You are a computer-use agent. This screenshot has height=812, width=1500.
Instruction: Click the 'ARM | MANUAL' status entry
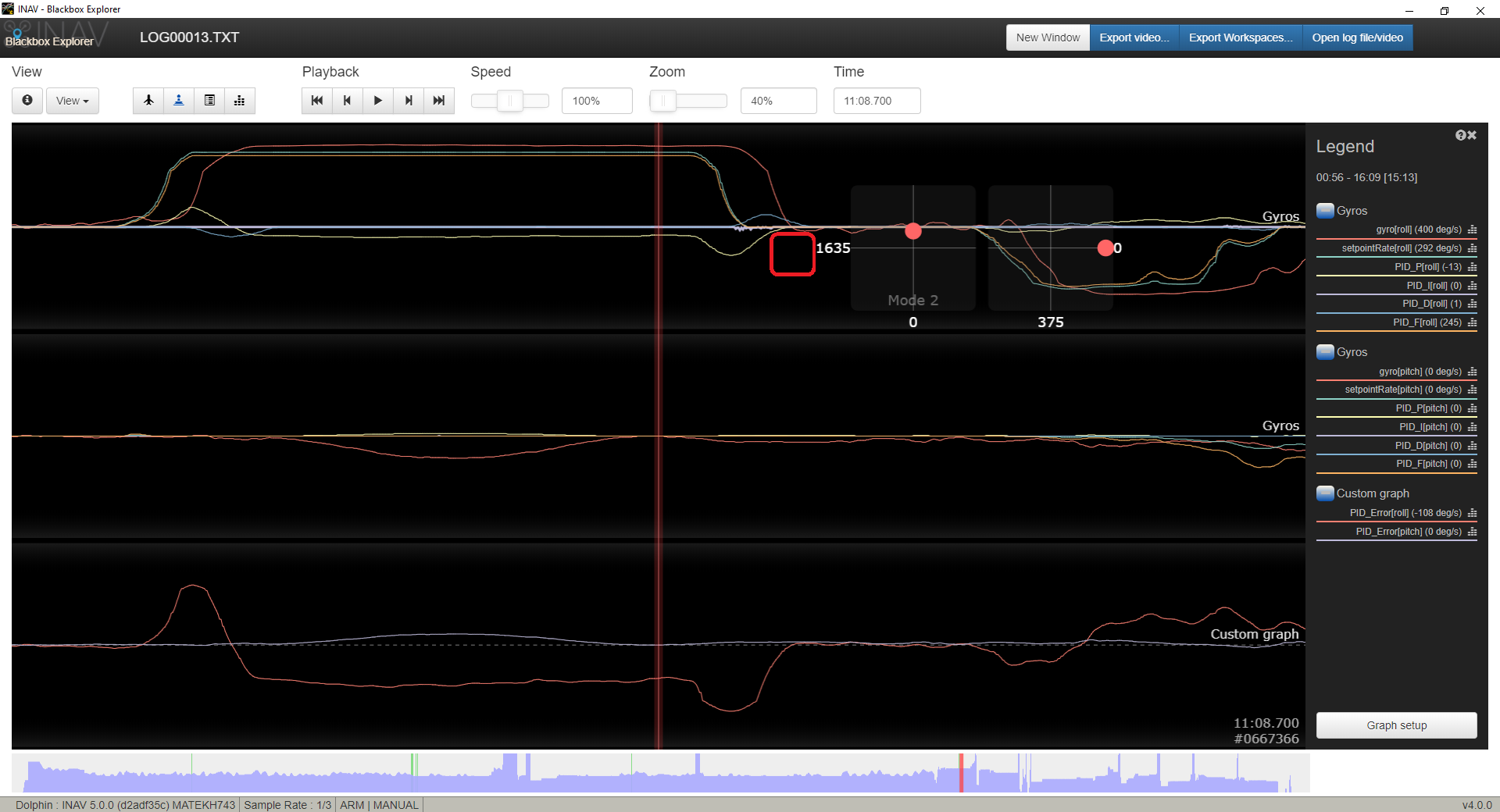tap(379, 805)
